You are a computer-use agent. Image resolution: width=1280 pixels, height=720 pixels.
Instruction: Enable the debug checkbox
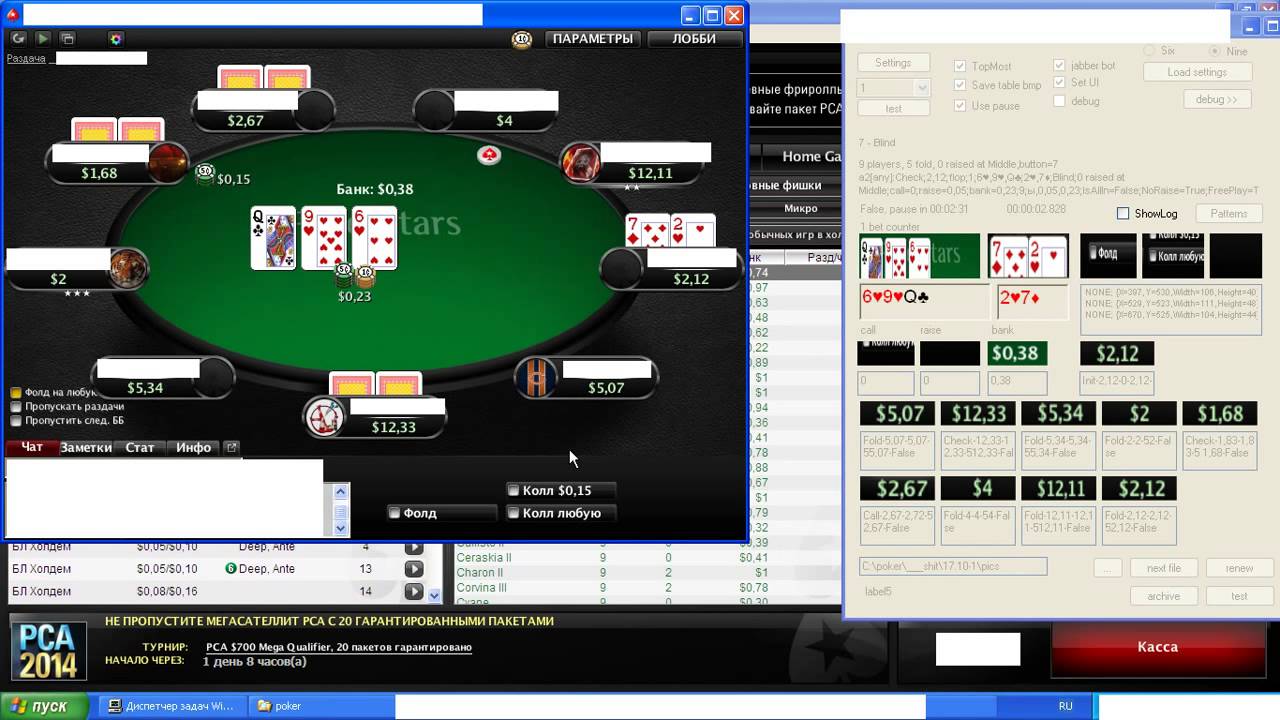(1059, 101)
